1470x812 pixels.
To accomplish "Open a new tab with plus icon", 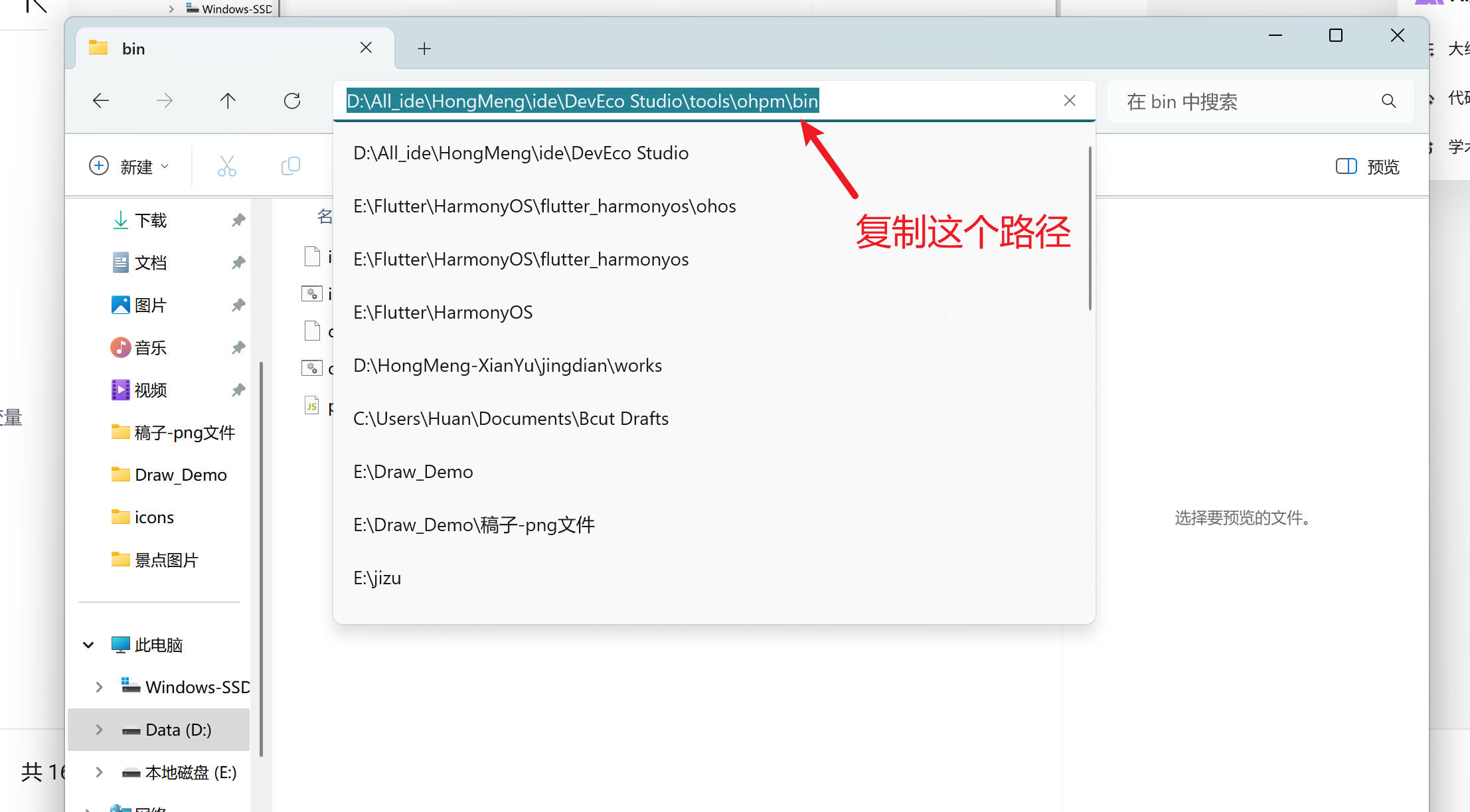I will 424,48.
